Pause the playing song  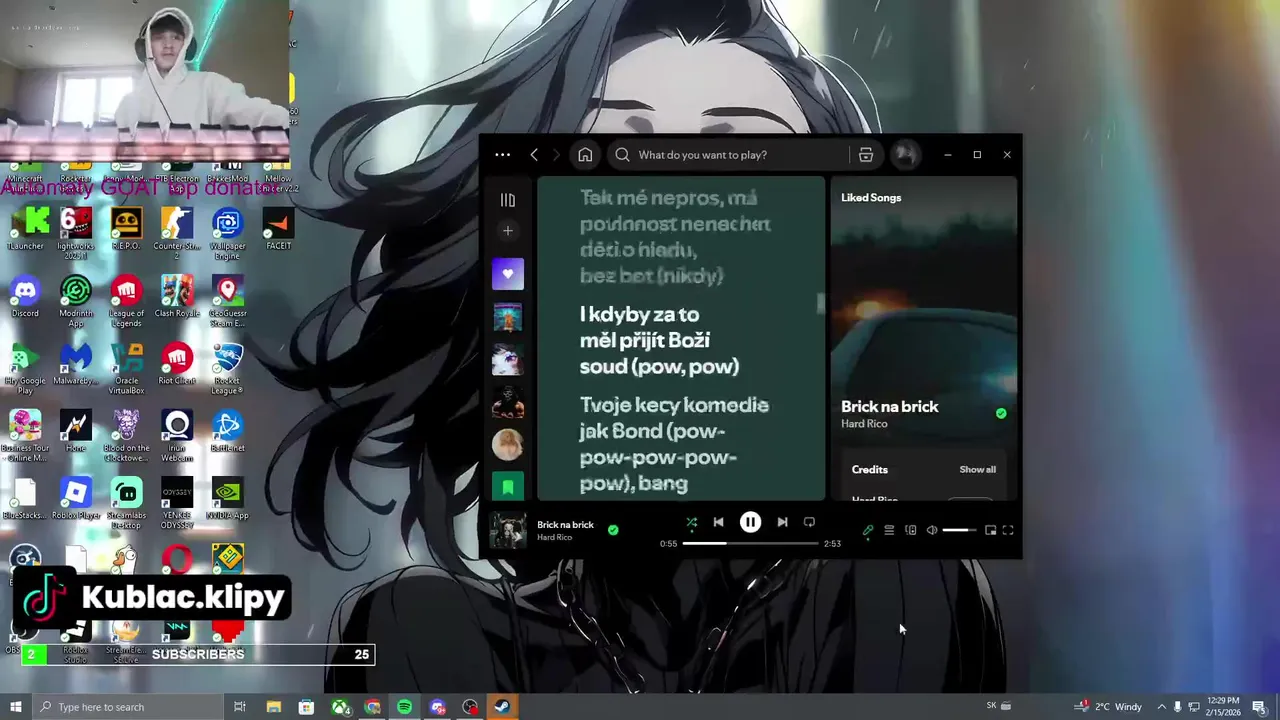(750, 522)
